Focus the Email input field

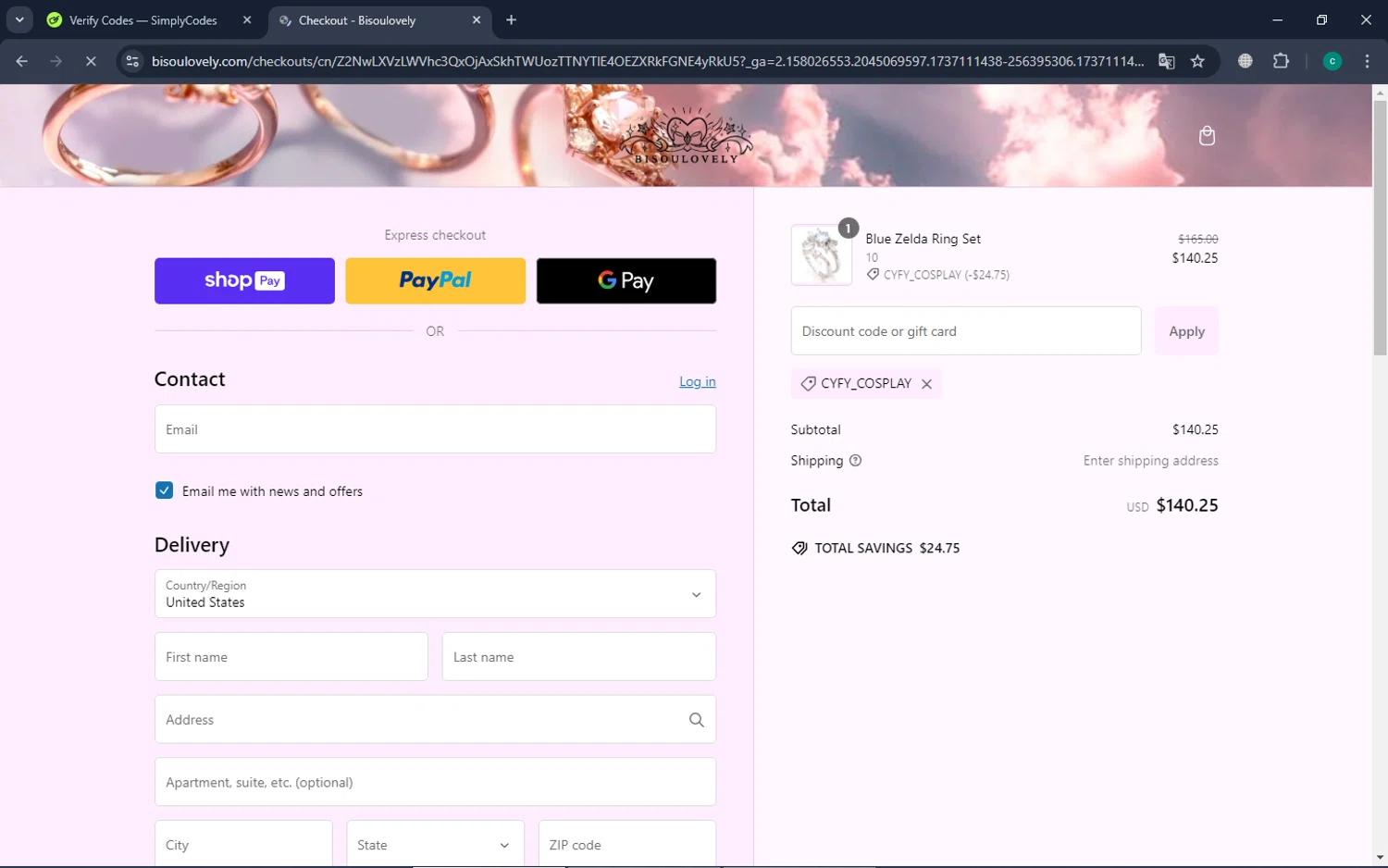435,429
